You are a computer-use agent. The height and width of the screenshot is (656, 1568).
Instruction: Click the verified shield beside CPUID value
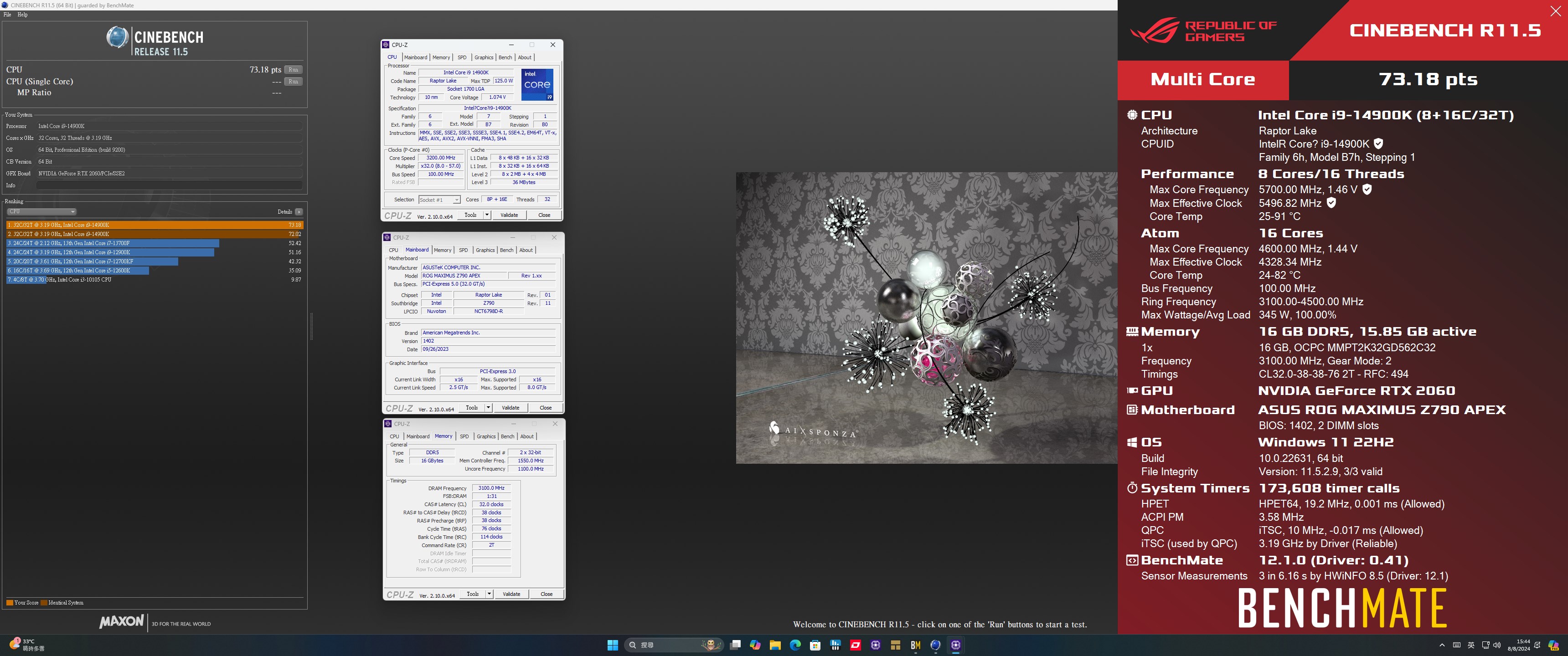pyautogui.click(x=1378, y=143)
